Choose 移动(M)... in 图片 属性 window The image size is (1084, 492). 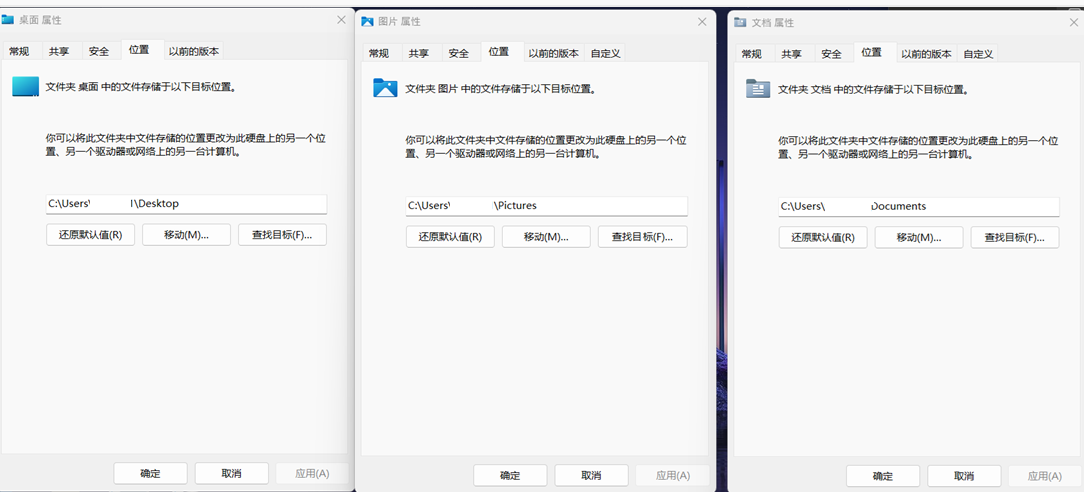[546, 237]
